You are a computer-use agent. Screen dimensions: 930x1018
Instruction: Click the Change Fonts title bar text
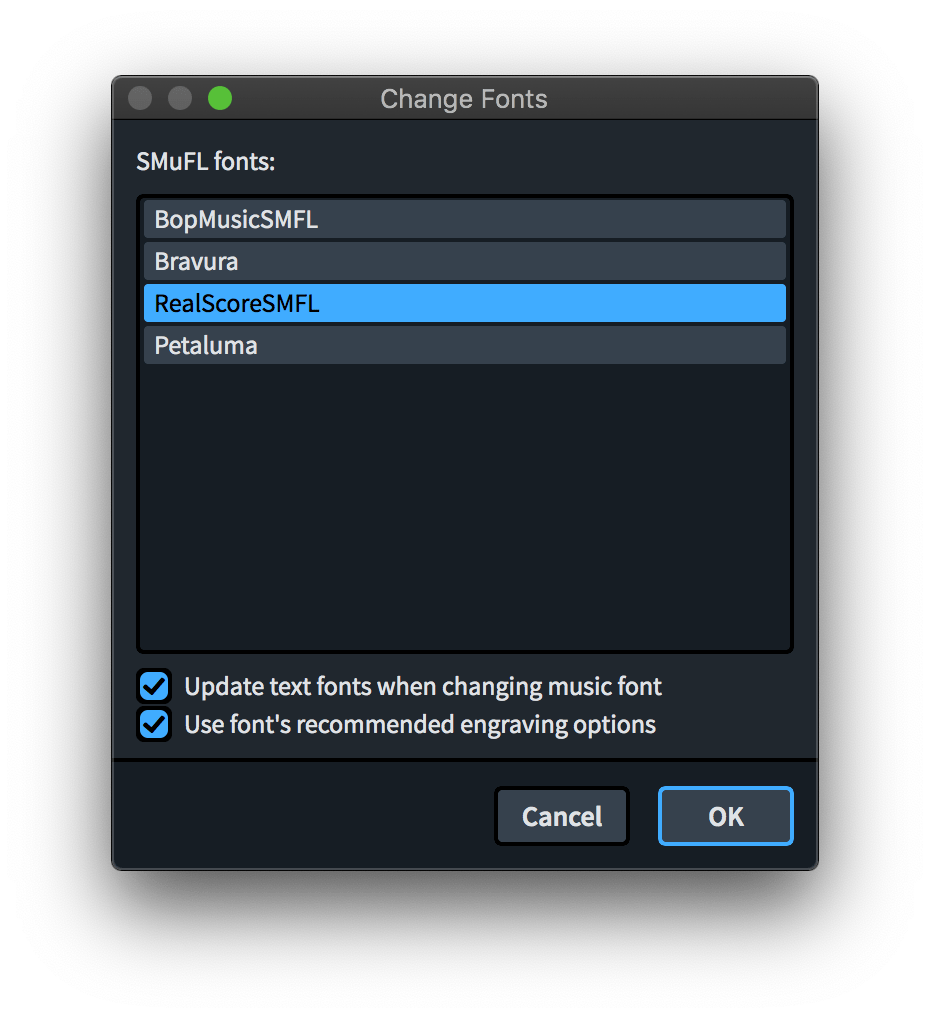pos(464,99)
